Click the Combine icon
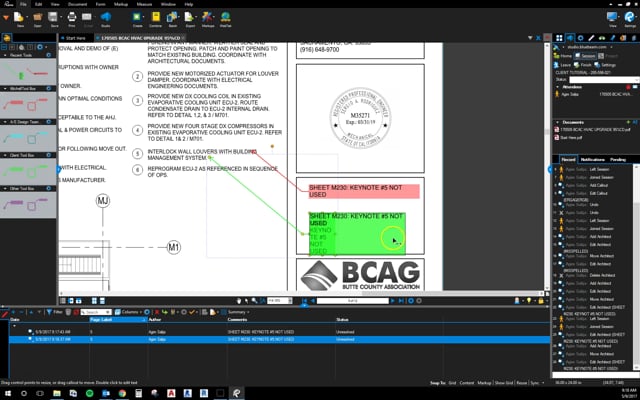Viewport: 640px width, 400px height. (x=156, y=17)
